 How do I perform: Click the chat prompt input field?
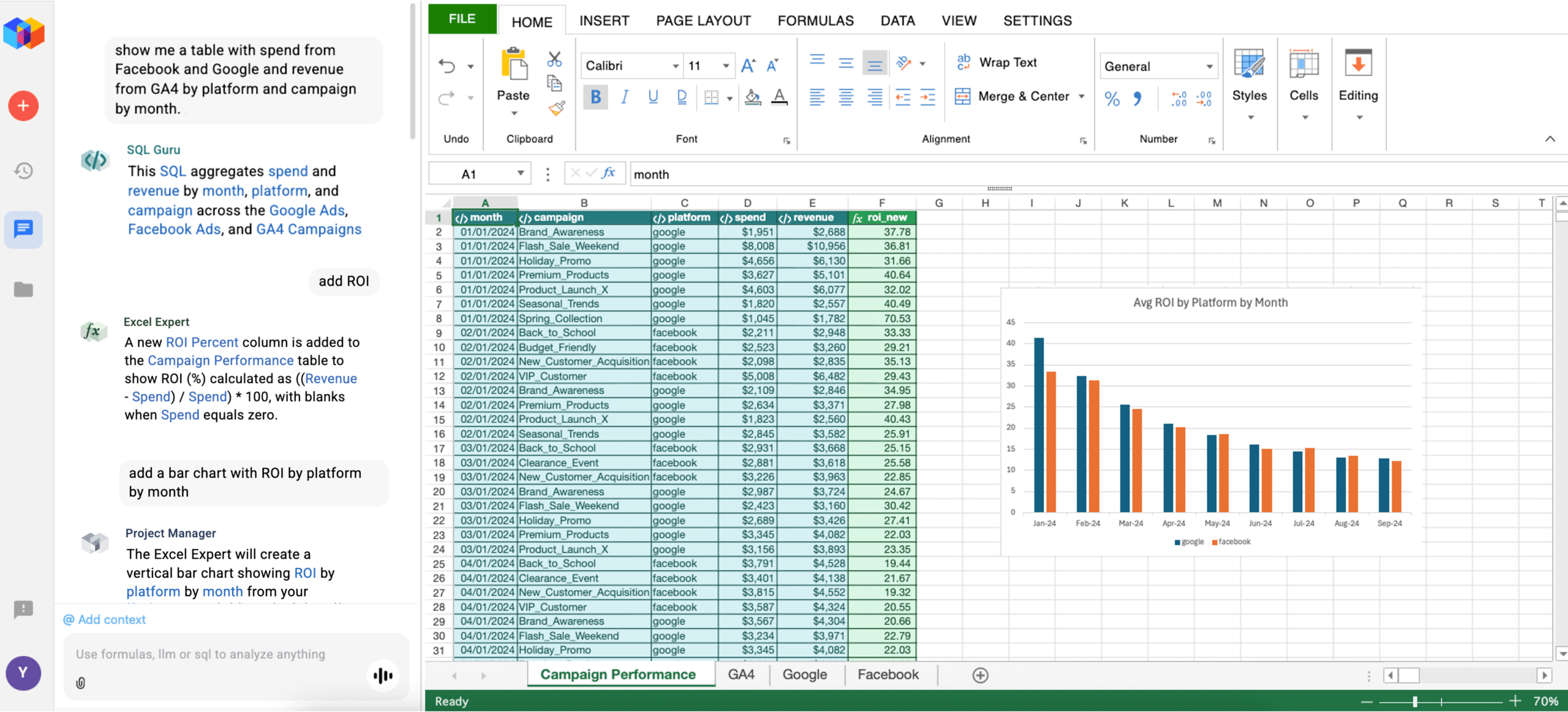(x=221, y=654)
